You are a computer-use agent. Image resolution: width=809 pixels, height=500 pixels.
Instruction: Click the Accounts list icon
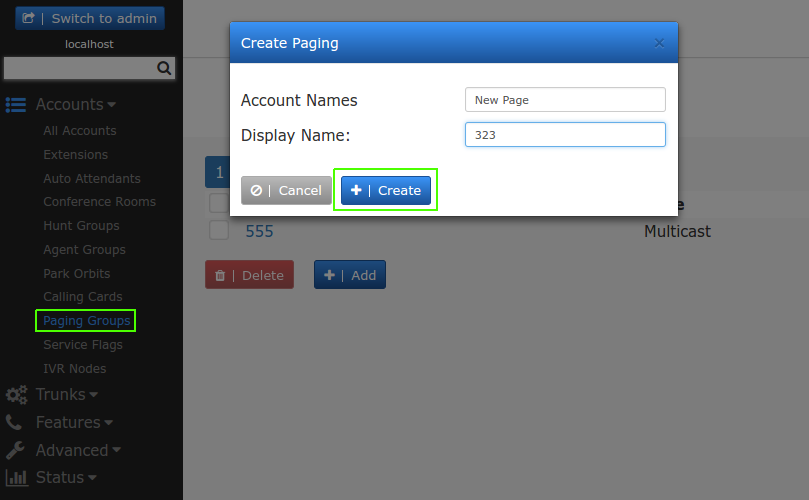[x=16, y=105]
